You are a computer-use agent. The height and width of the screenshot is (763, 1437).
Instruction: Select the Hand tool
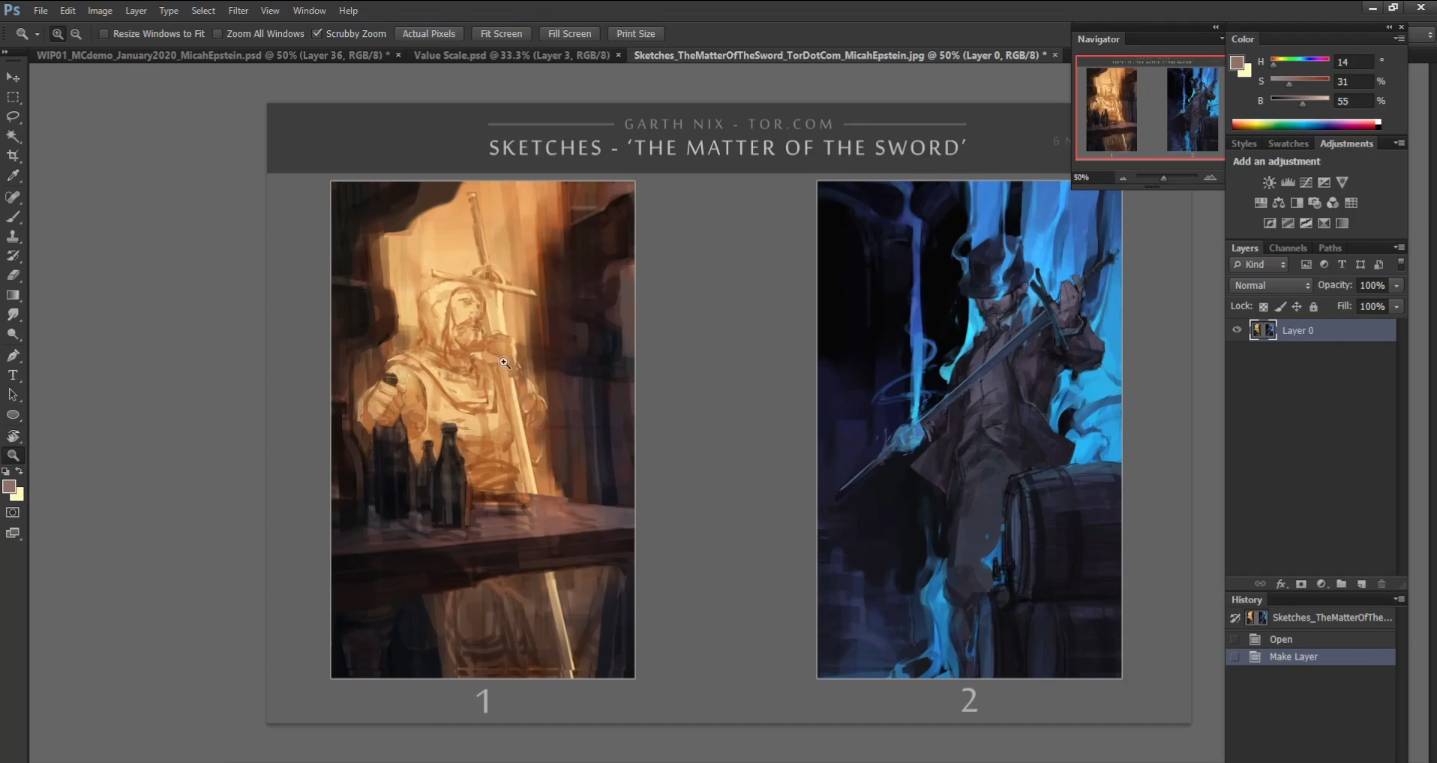pyautogui.click(x=13, y=435)
